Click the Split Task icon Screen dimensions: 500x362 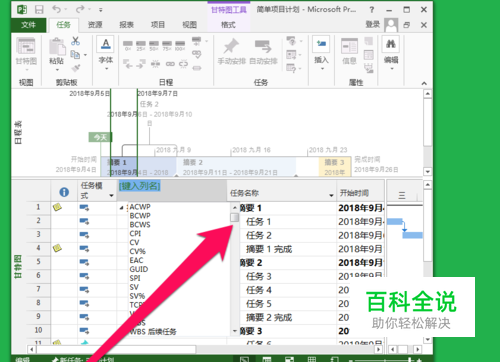point(155,64)
